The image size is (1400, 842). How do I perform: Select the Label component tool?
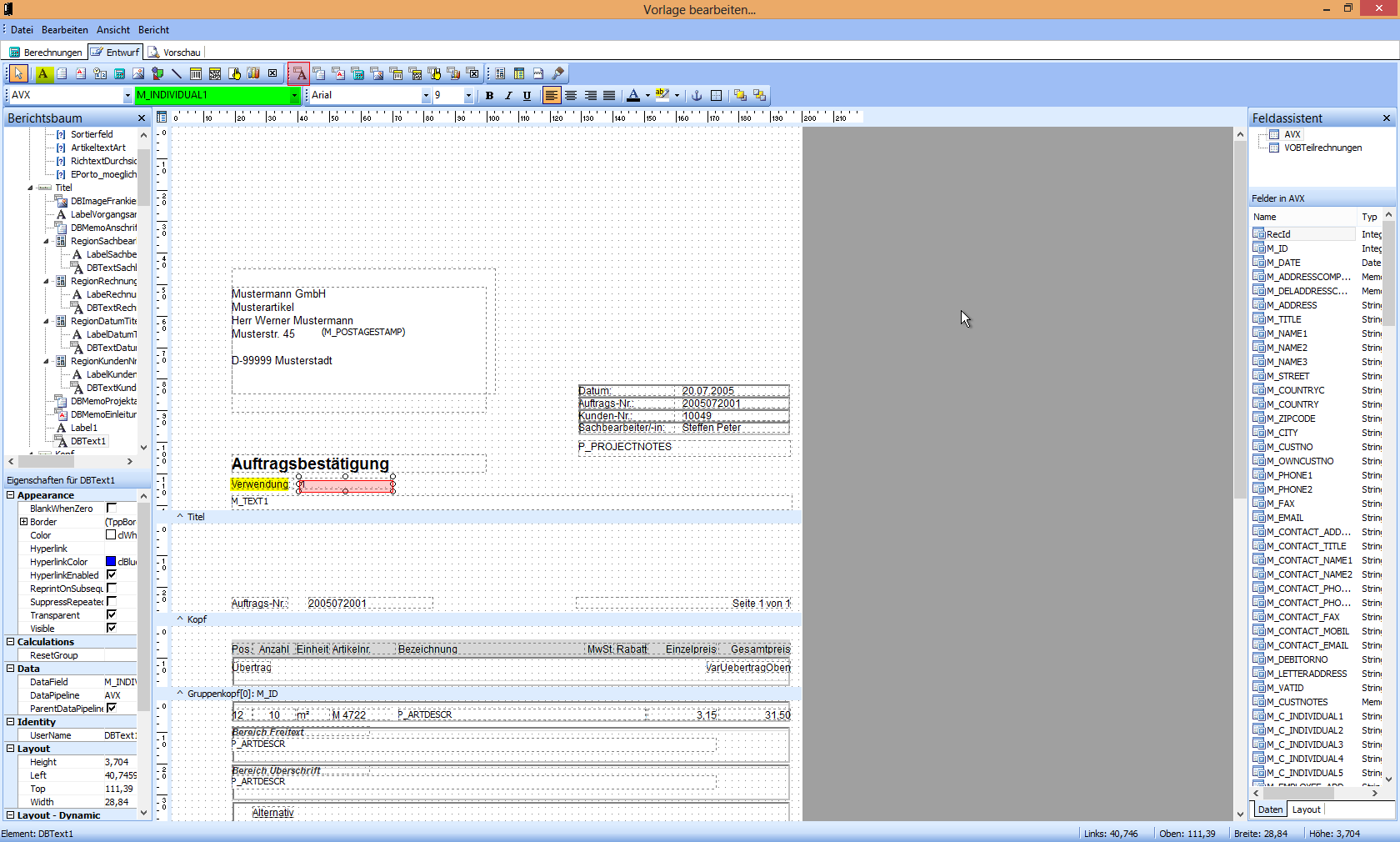[x=42, y=73]
